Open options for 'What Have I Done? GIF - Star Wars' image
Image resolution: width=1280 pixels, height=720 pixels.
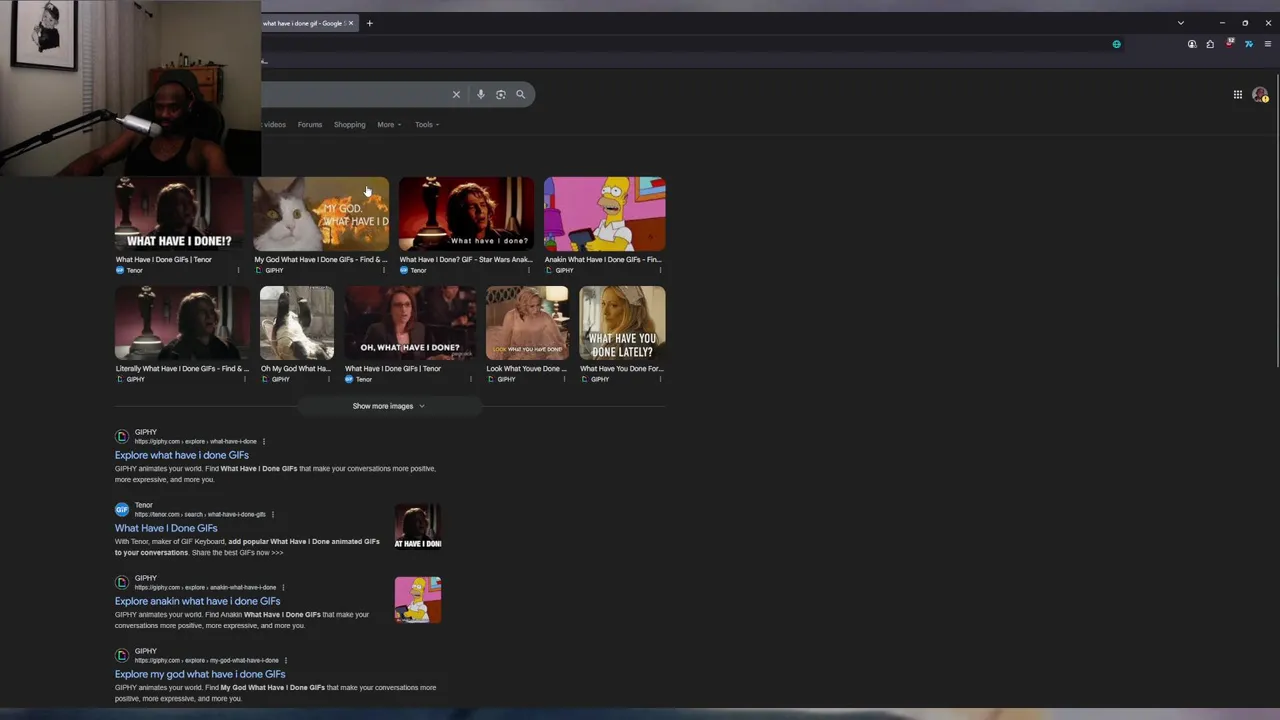(528, 270)
